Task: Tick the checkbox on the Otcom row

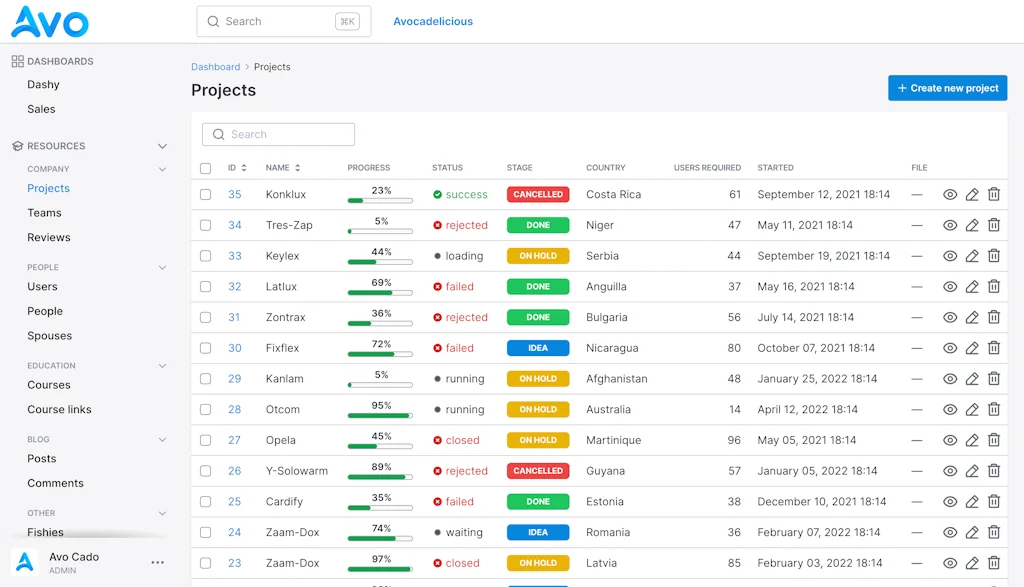Action: pos(206,409)
